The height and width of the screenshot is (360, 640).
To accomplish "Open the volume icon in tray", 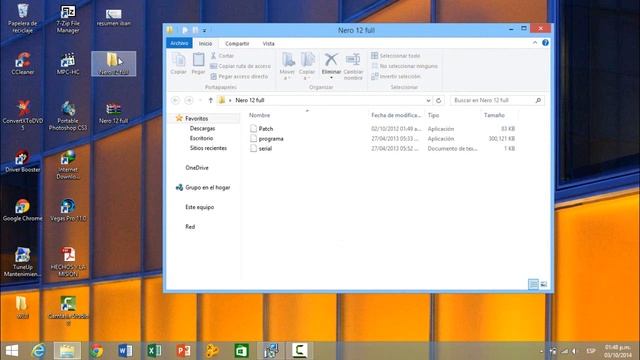I will (x=574, y=351).
